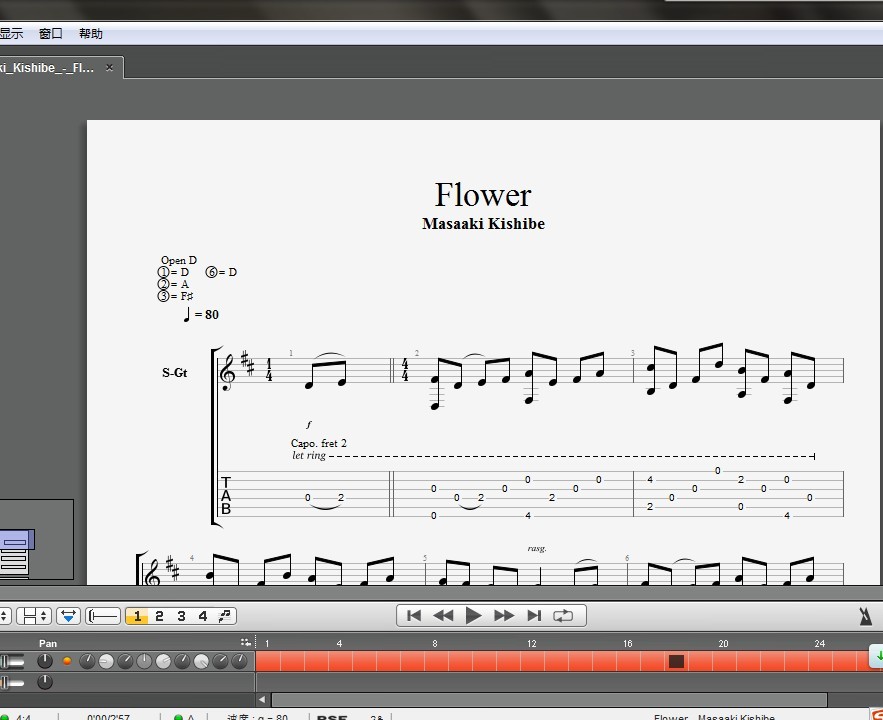Click bar 20 on the timeline ruler

click(724, 643)
